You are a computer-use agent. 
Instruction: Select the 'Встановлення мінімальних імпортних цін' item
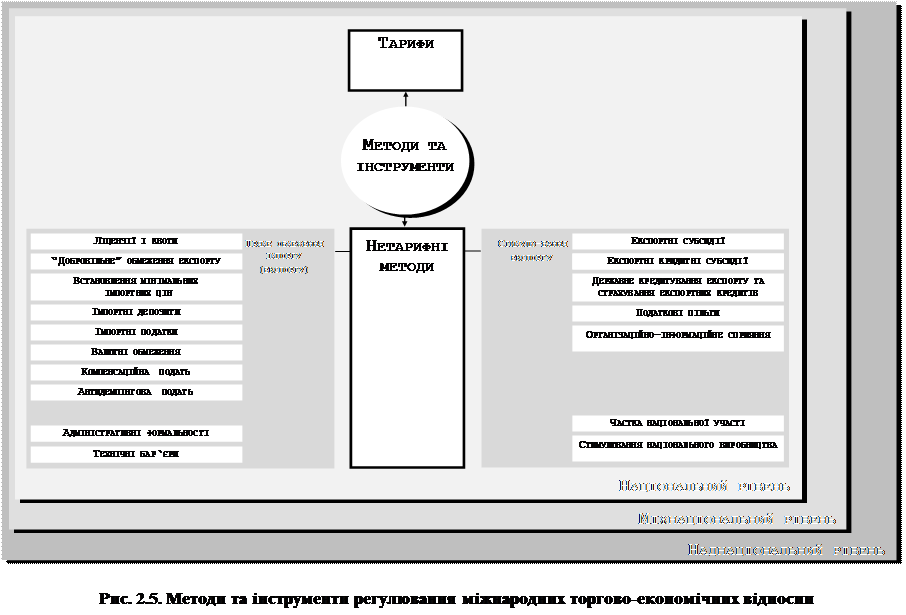pos(136,287)
